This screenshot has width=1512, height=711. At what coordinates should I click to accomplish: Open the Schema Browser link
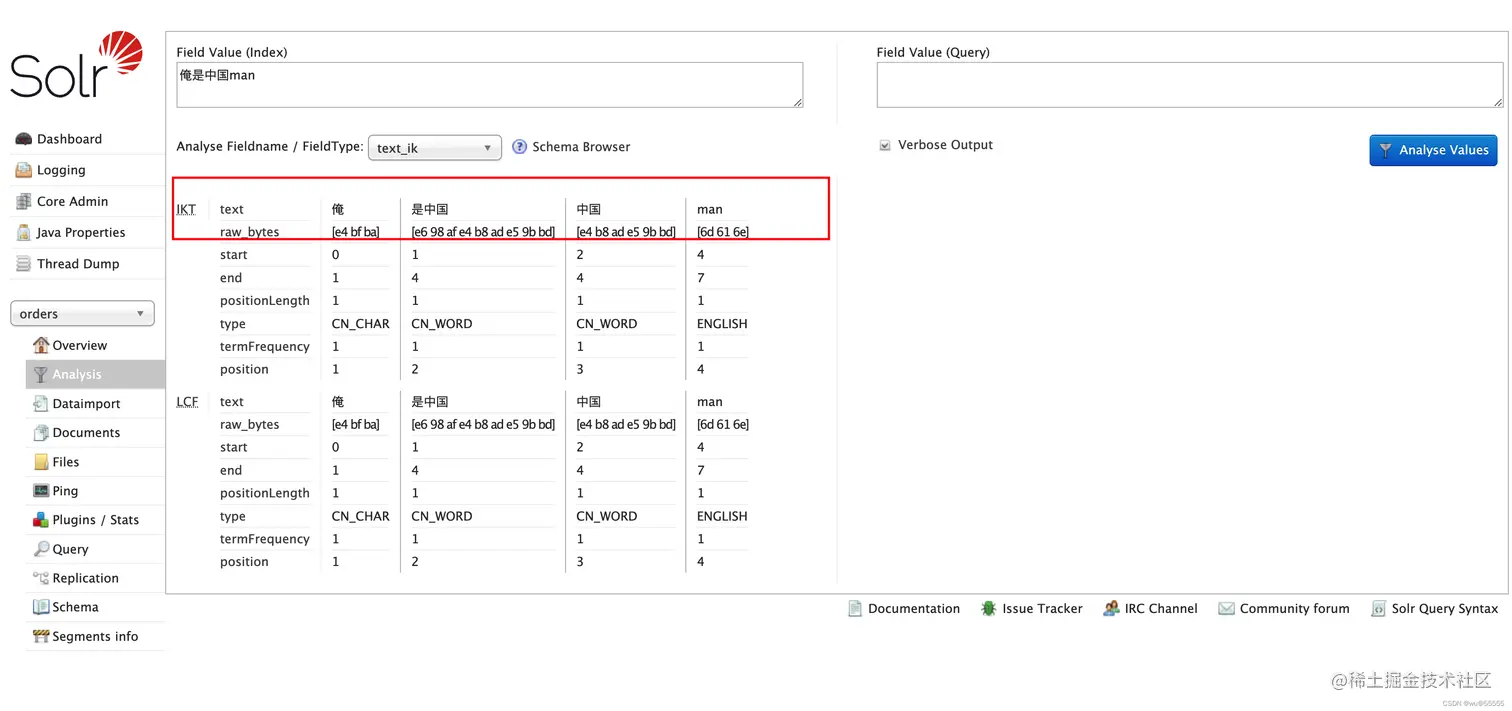click(581, 147)
